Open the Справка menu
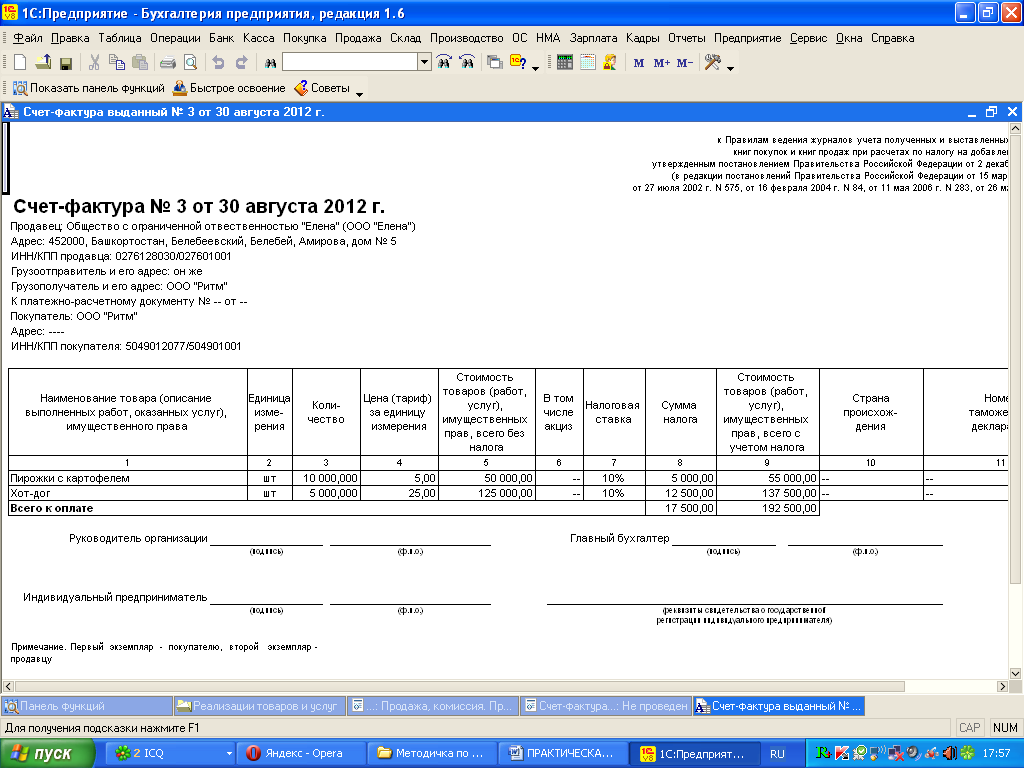The image size is (1024, 768). (x=892, y=38)
